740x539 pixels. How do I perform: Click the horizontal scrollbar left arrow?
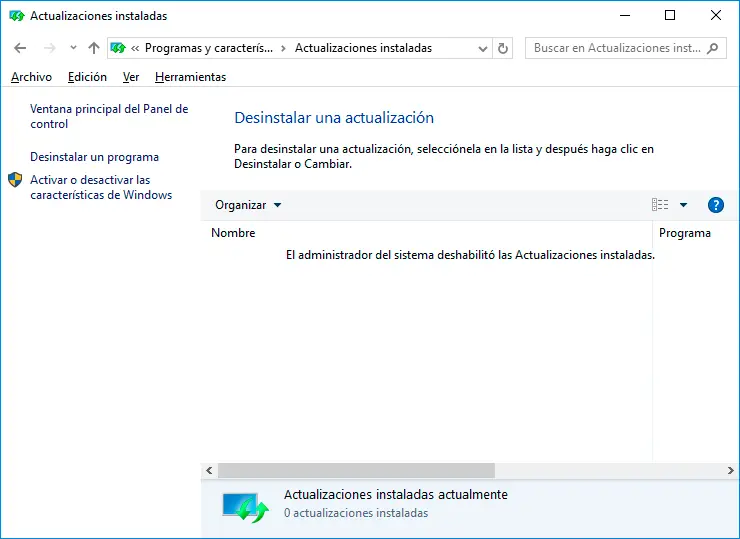pos(209,470)
